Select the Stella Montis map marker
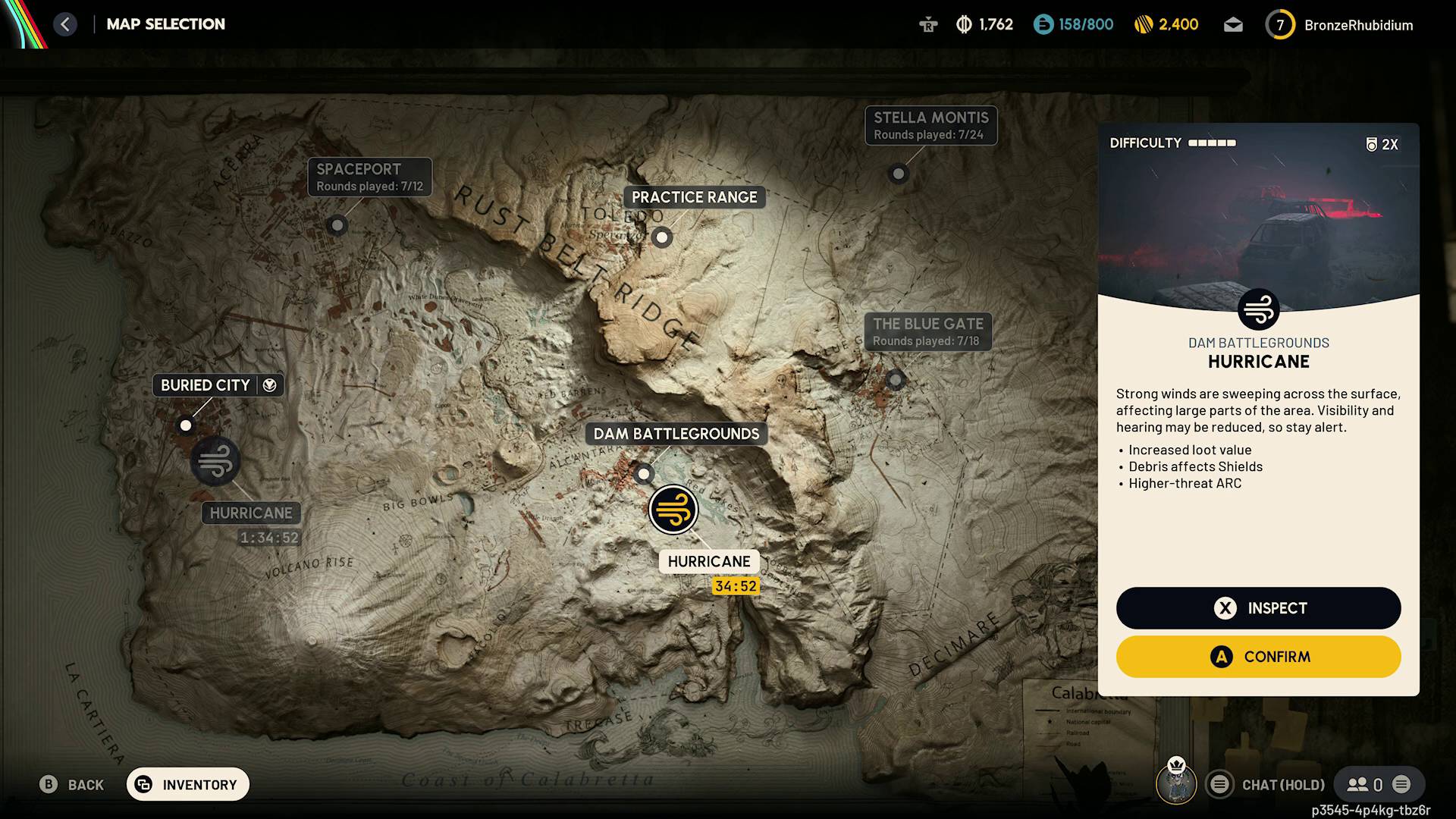Image resolution: width=1456 pixels, height=819 pixels. pos(898,174)
